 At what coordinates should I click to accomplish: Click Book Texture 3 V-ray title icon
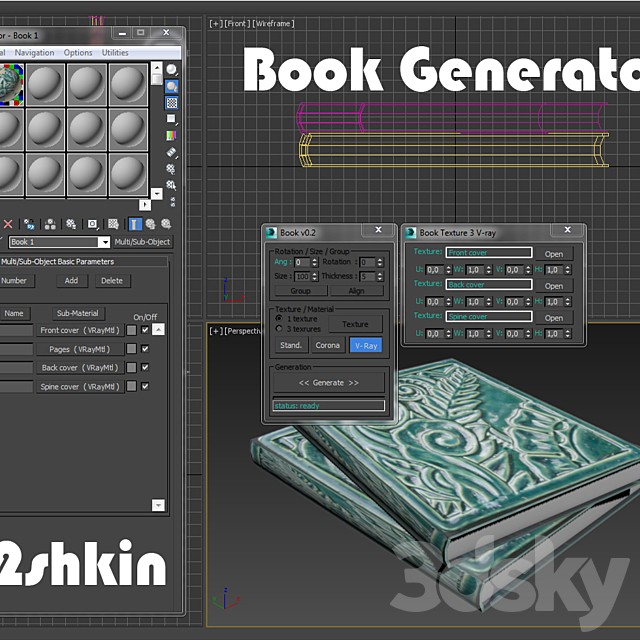(x=410, y=233)
